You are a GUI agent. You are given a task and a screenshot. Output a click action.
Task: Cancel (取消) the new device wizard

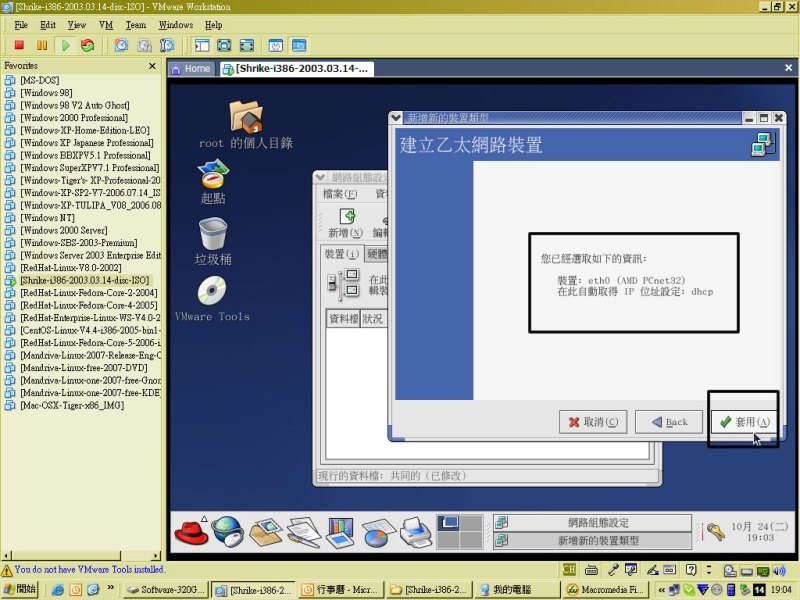pyautogui.click(x=593, y=422)
